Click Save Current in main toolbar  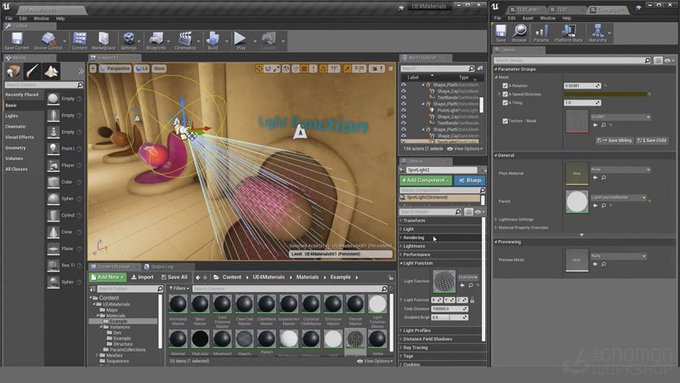[17, 40]
